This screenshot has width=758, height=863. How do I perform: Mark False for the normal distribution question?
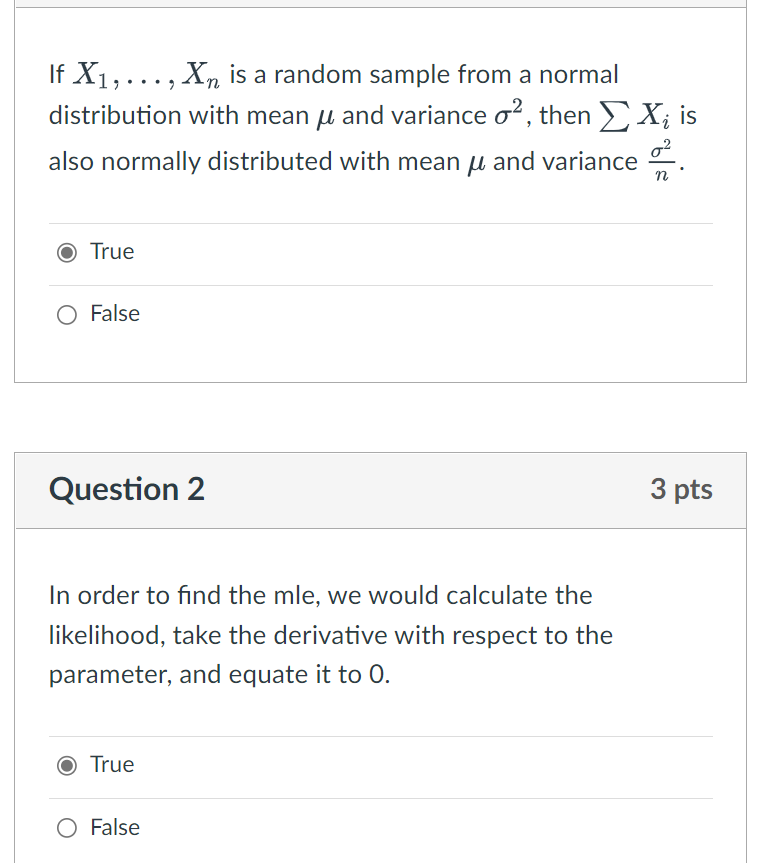point(66,314)
